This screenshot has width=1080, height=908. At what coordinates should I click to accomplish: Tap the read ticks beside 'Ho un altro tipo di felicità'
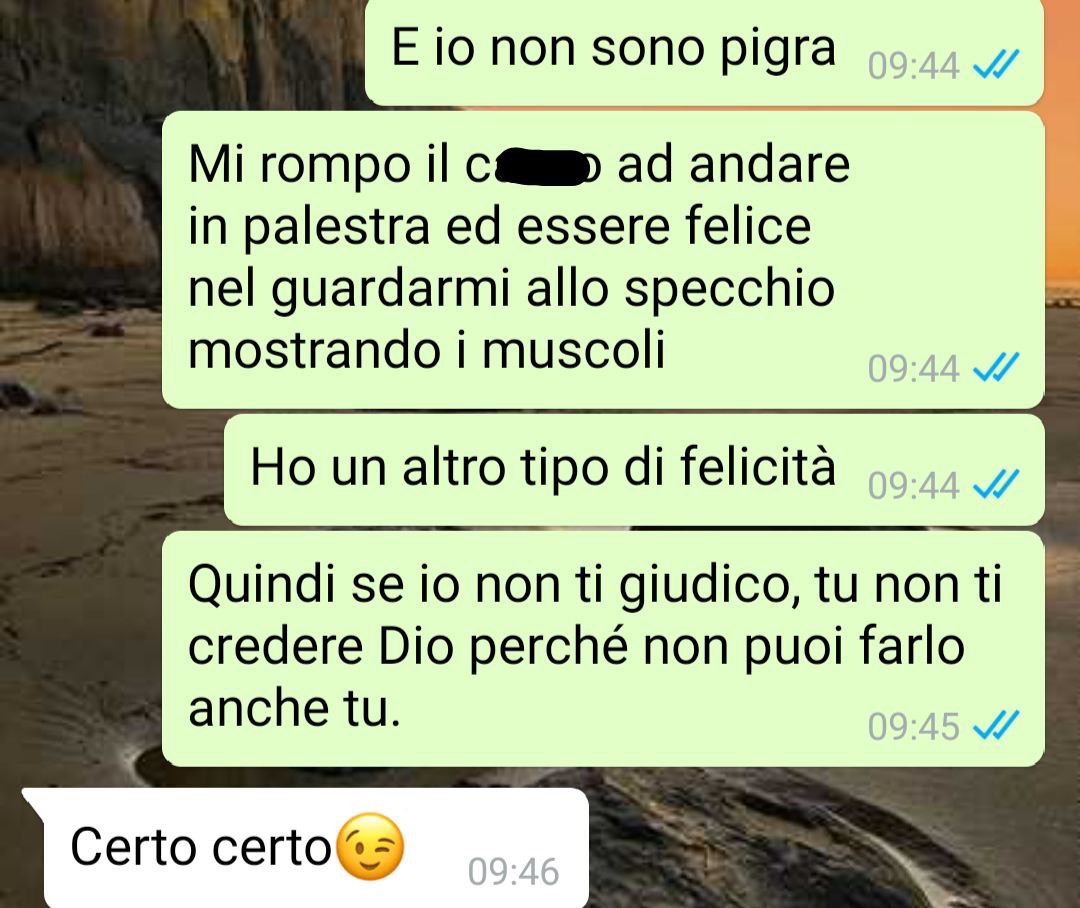pyautogui.click(x=995, y=485)
